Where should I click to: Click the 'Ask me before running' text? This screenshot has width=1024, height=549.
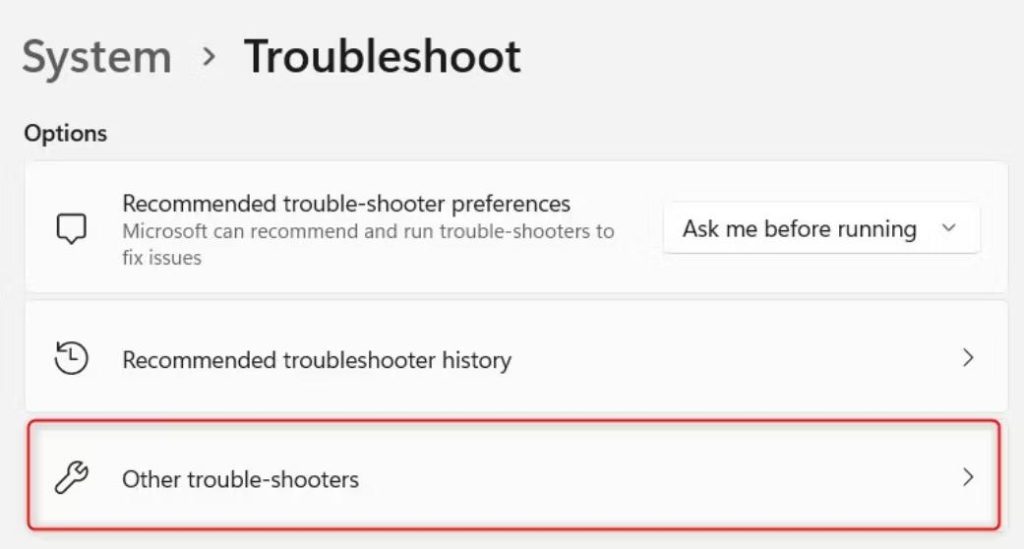tap(799, 229)
